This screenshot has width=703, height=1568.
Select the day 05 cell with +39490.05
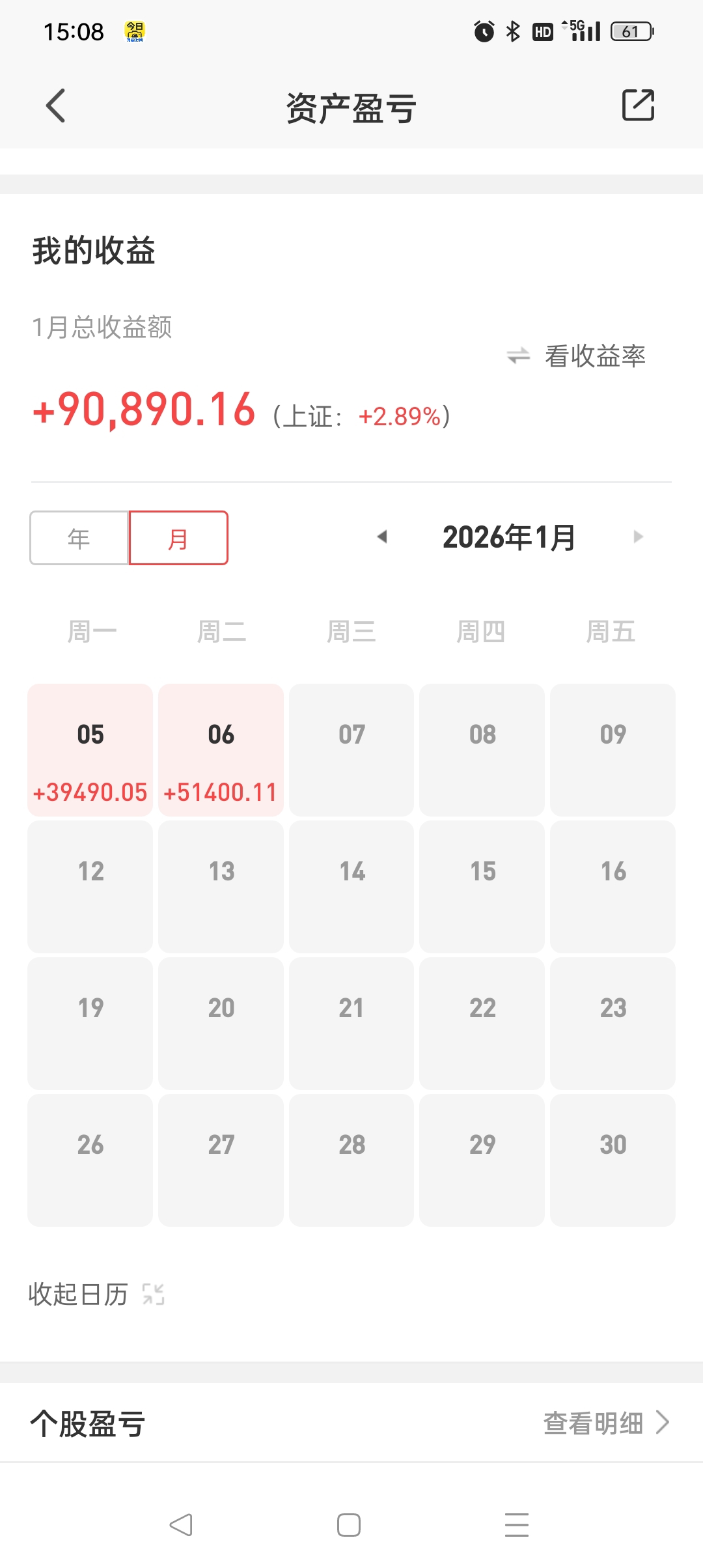pyautogui.click(x=90, y=749)
